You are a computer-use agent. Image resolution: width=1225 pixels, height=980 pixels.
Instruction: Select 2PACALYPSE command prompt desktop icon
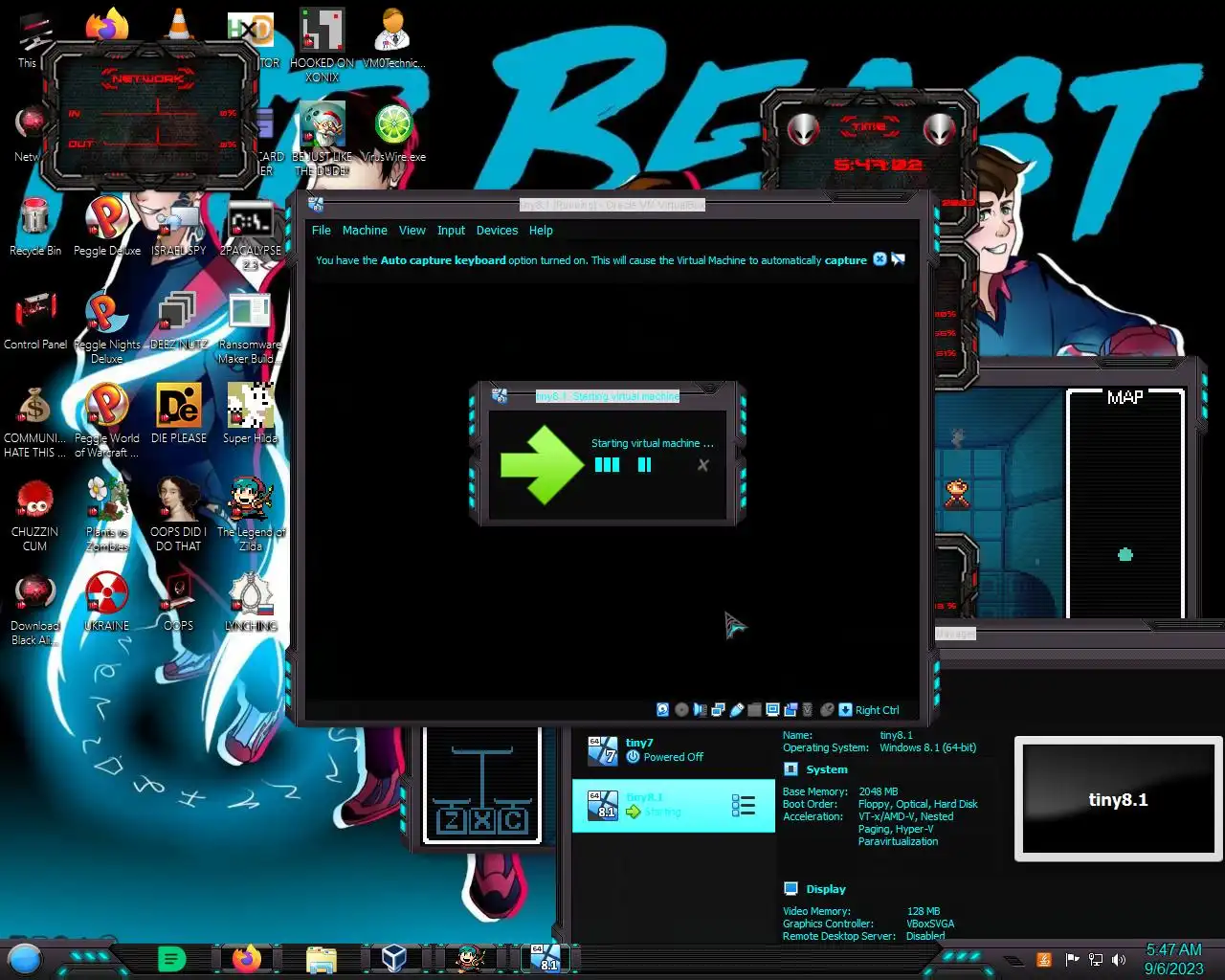click(x=251, y=234)
